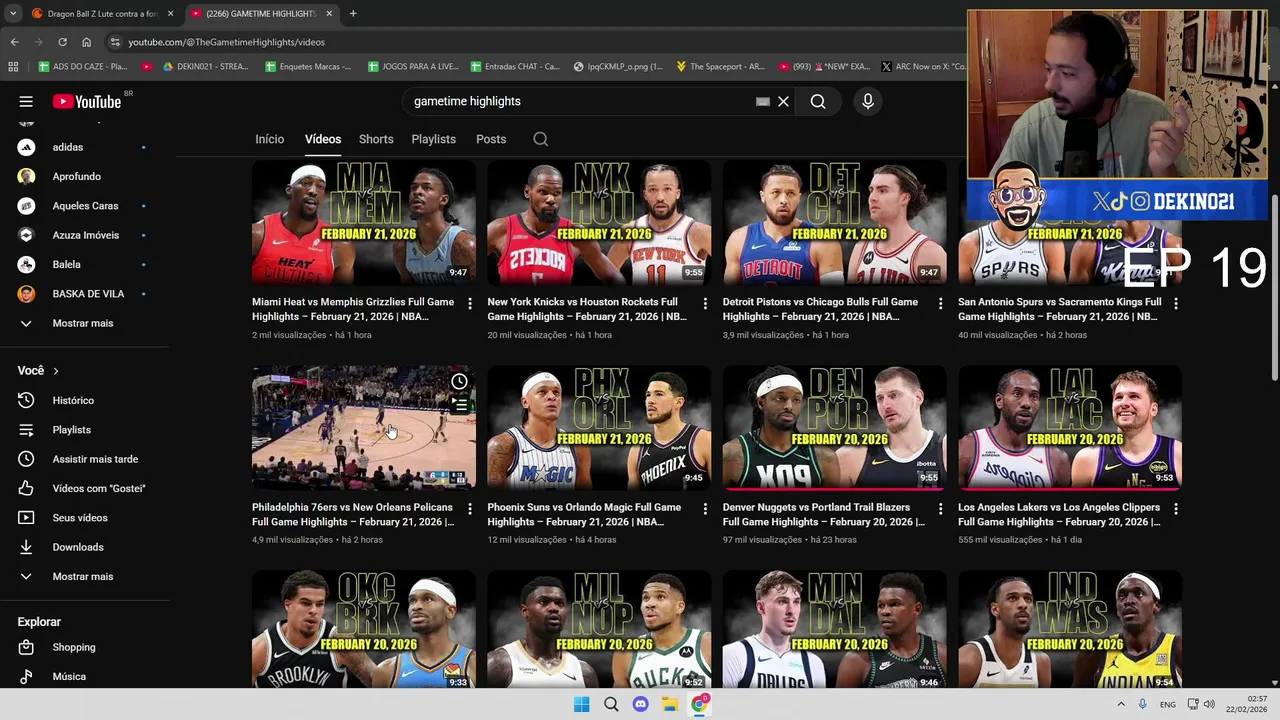Go back with the browser back arrow
The image size is (1280, 720).
pyautogui.click(x=14, y=42)
